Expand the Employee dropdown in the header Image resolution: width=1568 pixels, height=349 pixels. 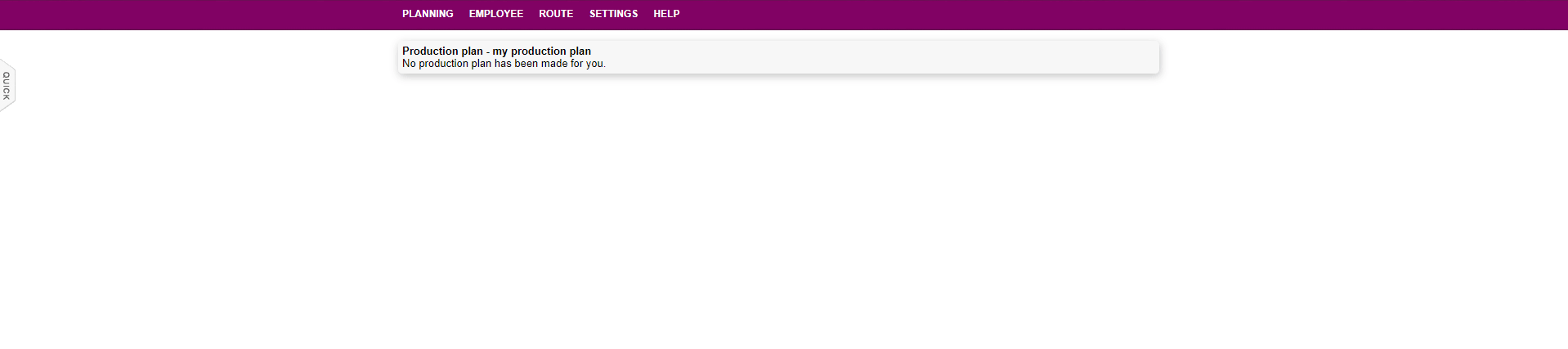point(495,14)
